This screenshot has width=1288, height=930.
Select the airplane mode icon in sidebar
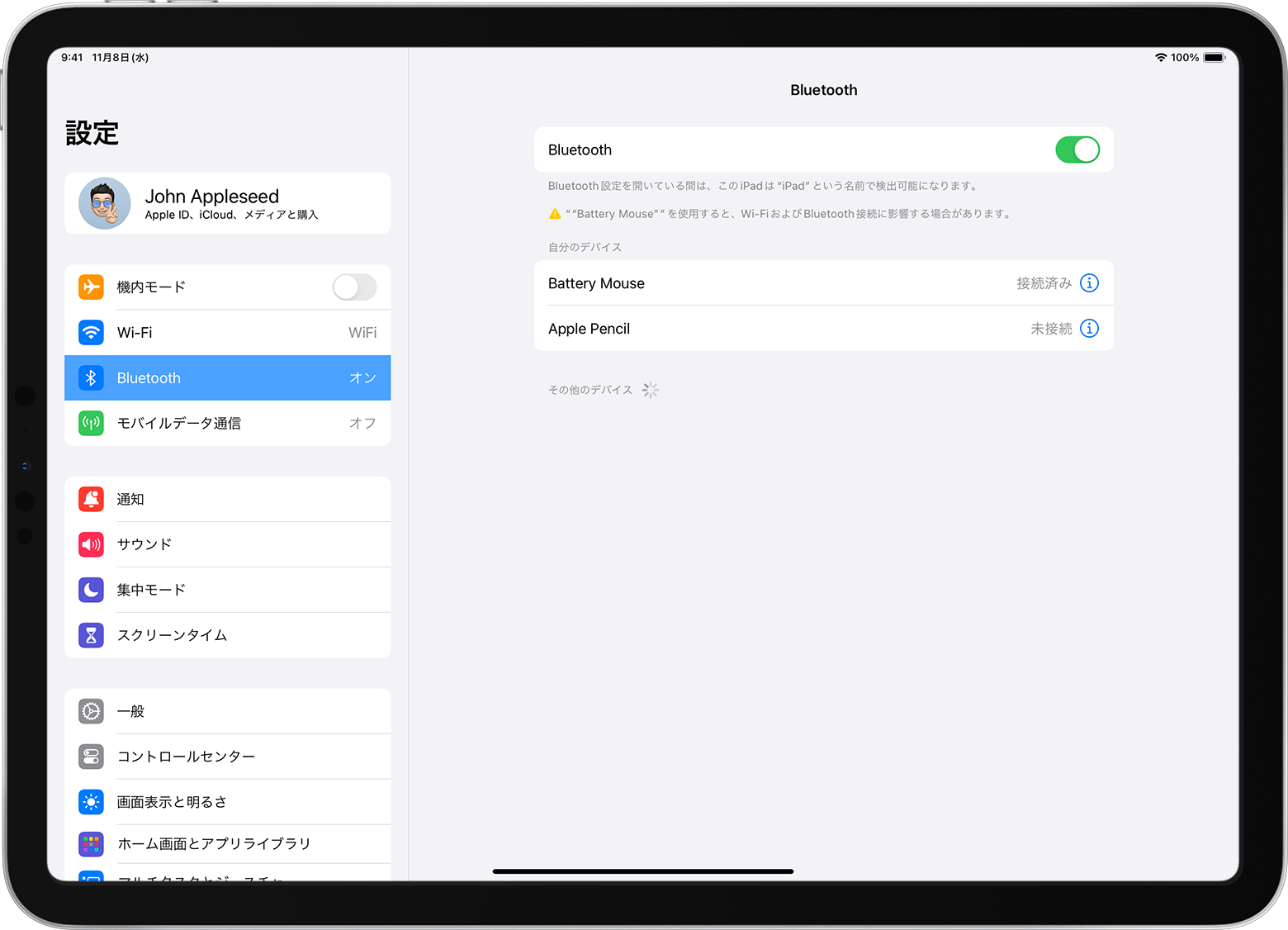91,287
